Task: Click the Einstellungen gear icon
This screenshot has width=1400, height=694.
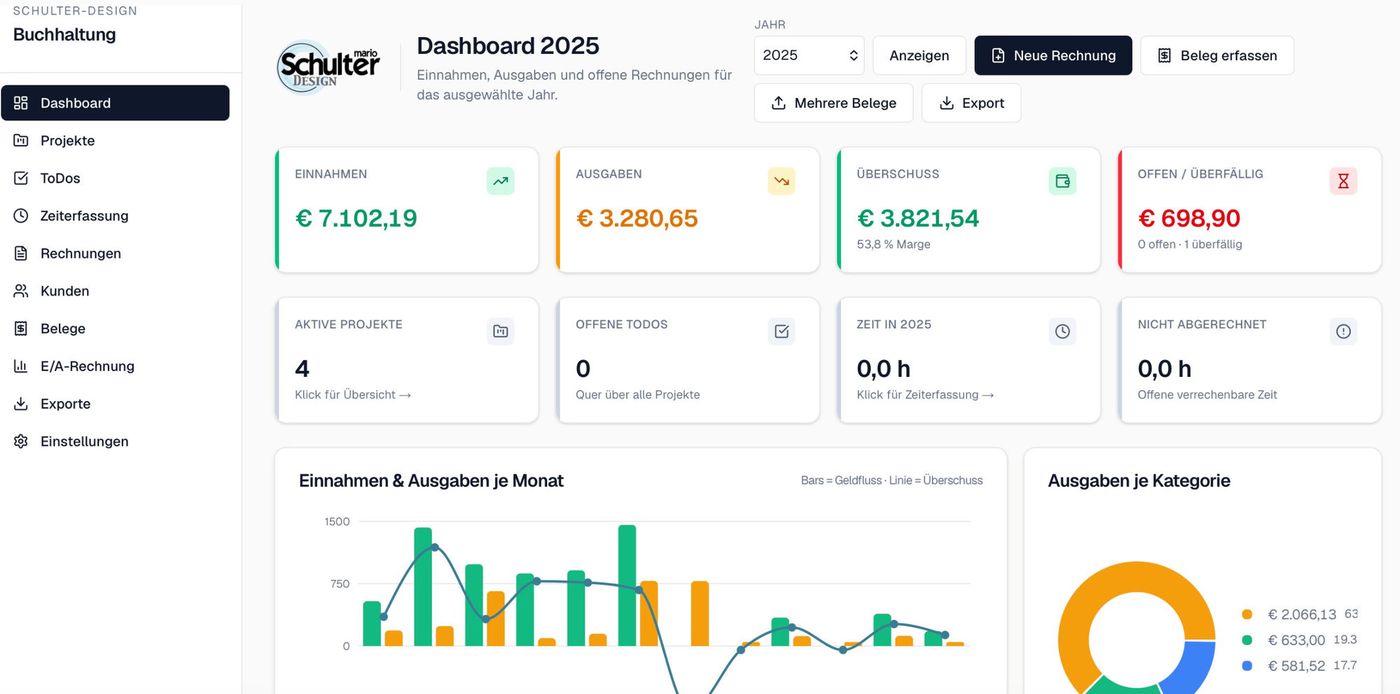Action: click(x=21, y=441)
